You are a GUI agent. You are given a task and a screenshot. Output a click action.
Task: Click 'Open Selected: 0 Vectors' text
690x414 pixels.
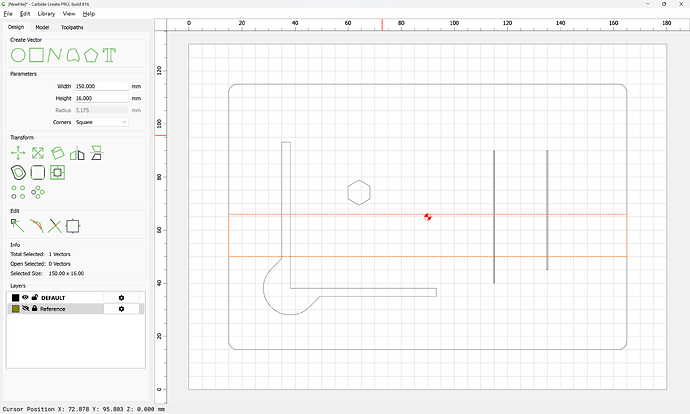(40, 264)
